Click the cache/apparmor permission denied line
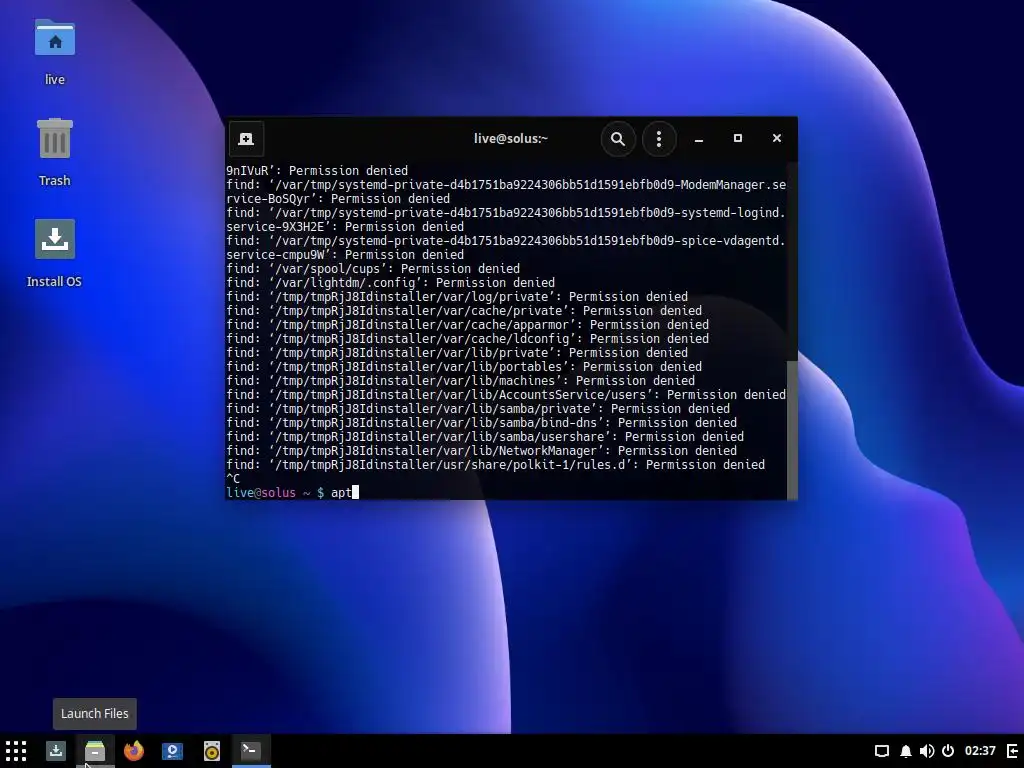 [468, 325]
